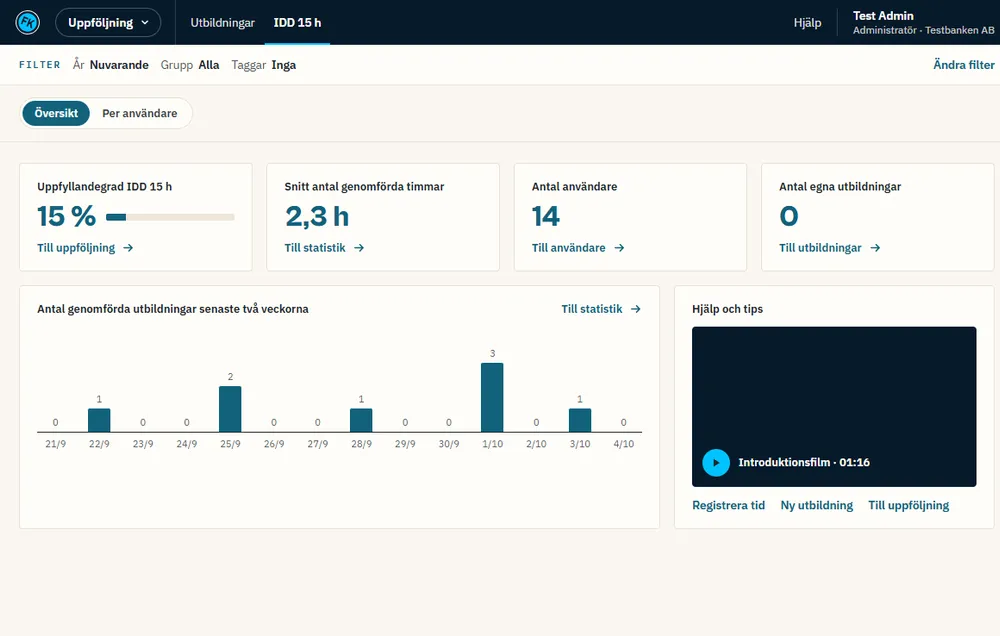Select the IDD 15 h tab
The image size is (1000, 636).
point(297,22)
